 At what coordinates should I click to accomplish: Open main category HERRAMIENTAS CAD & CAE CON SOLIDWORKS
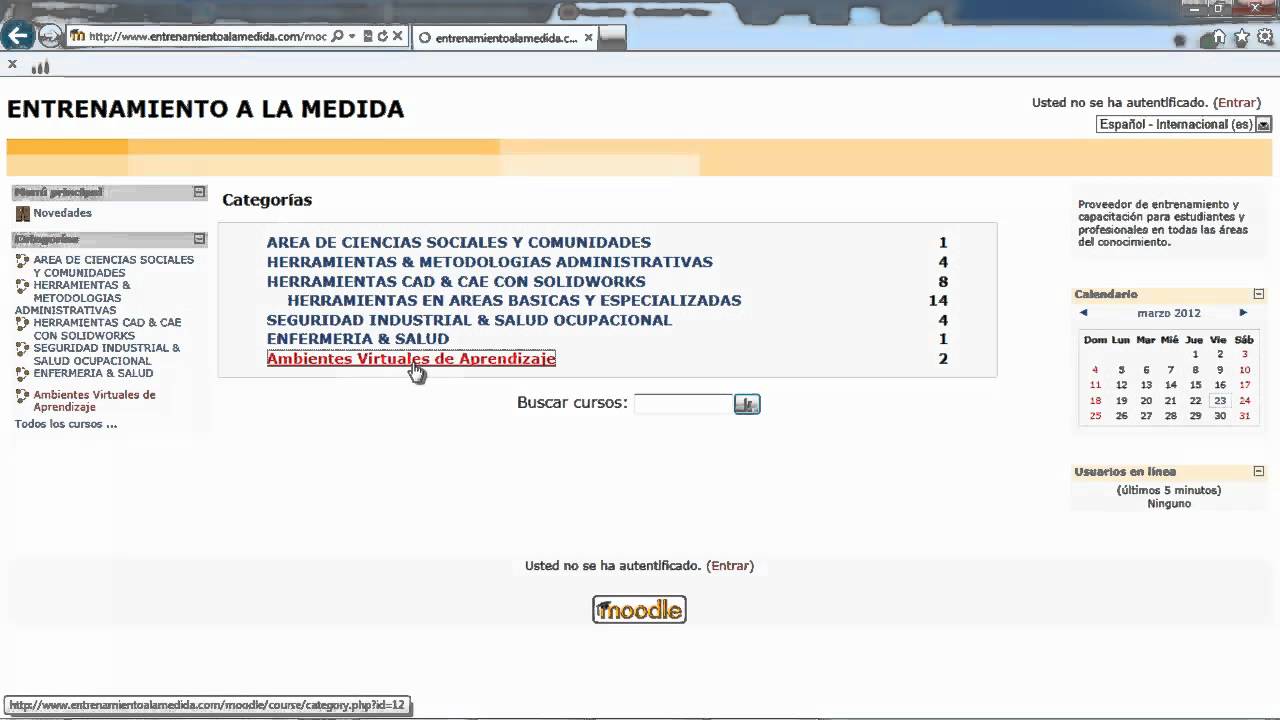(x=456, y=282)
